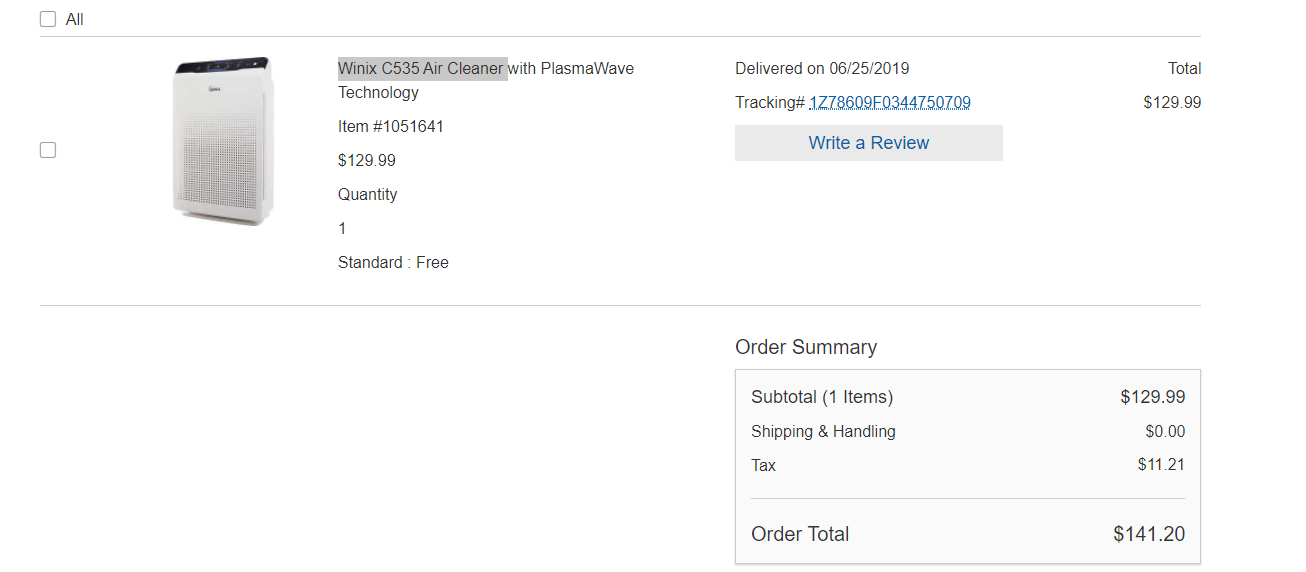Viewport: 1306px width, 572px height.
Task: Click the Order Summary heading
Action: [806, 348]
